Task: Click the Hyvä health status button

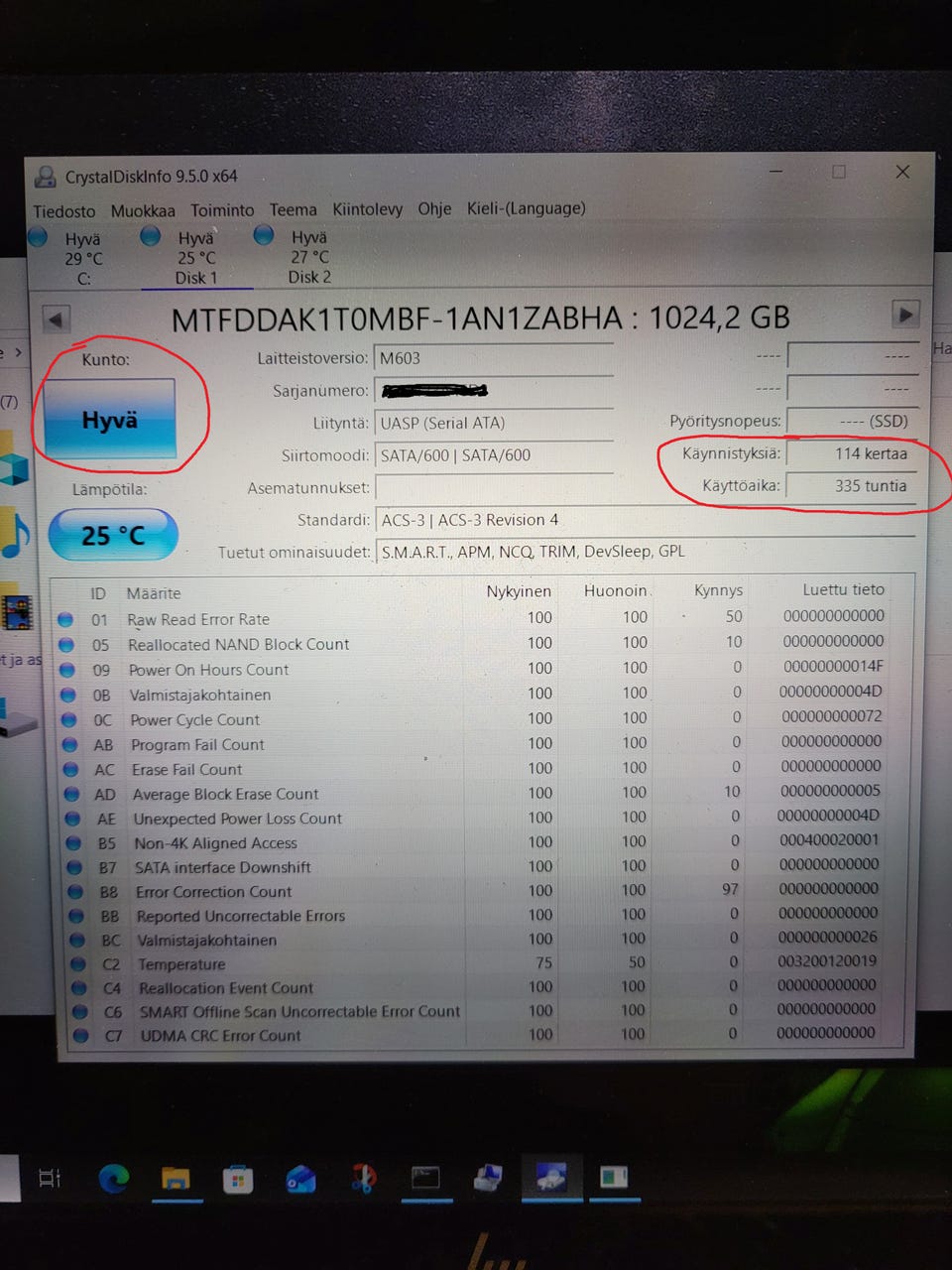Action: [109, 419]
